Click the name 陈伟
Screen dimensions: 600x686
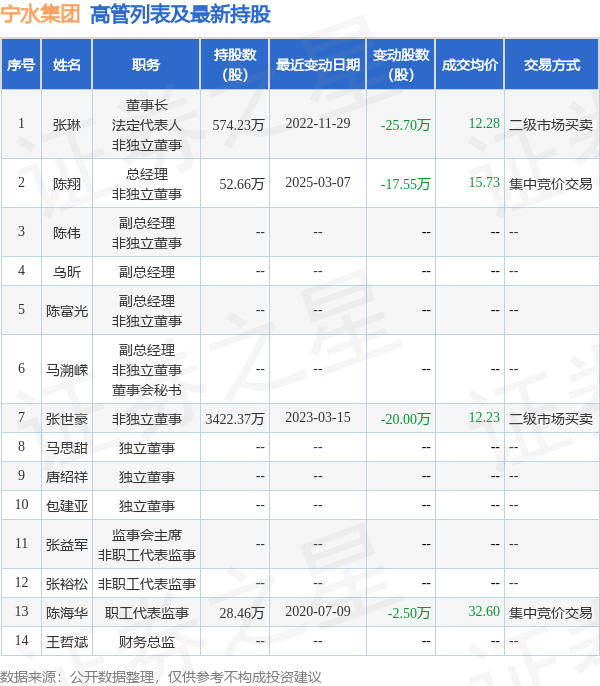tap(67, 233)
